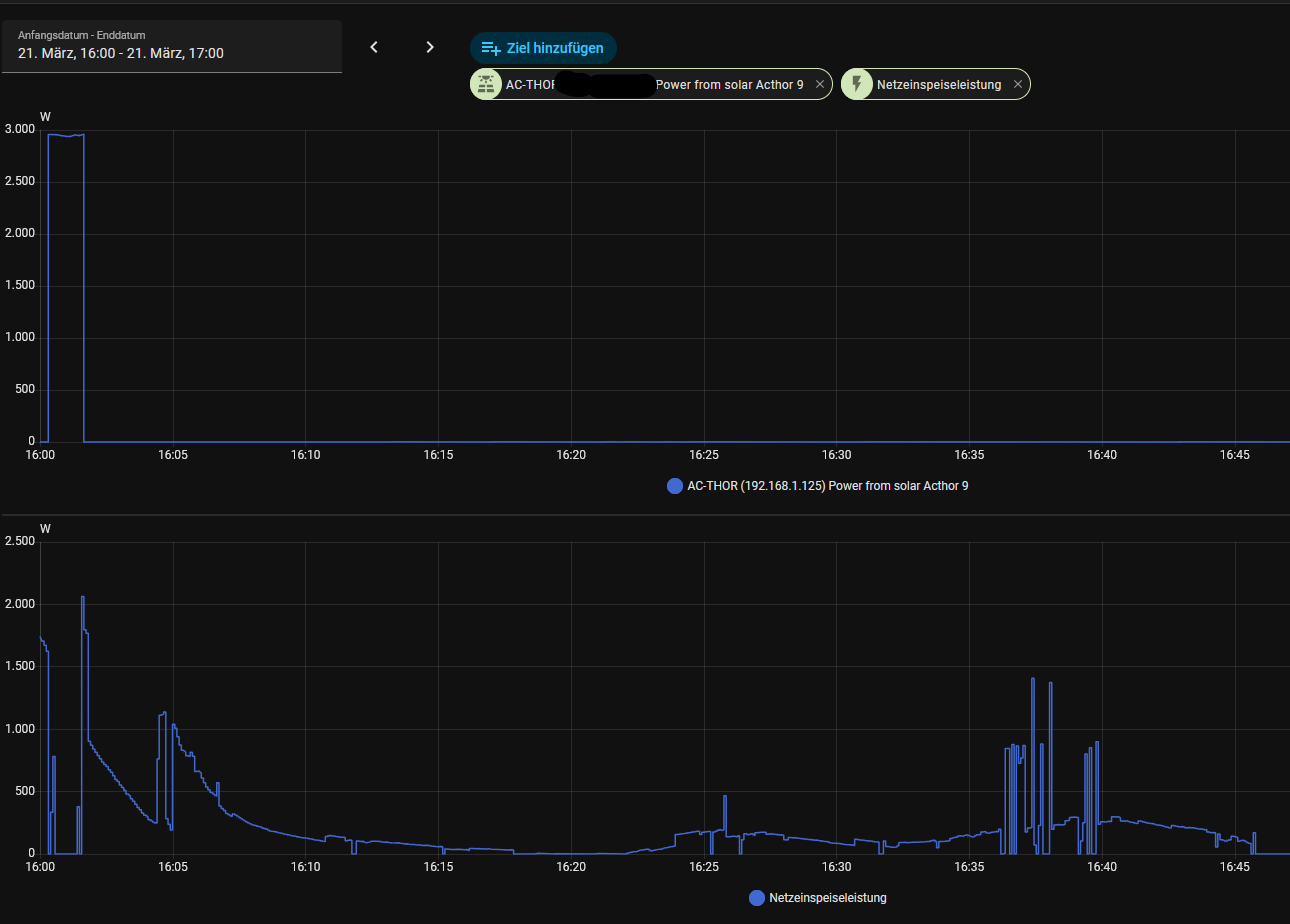Click the 1.500 y-axis label of the upper chart
This screenshot has width=1290, height=924.
click(22, 286)
